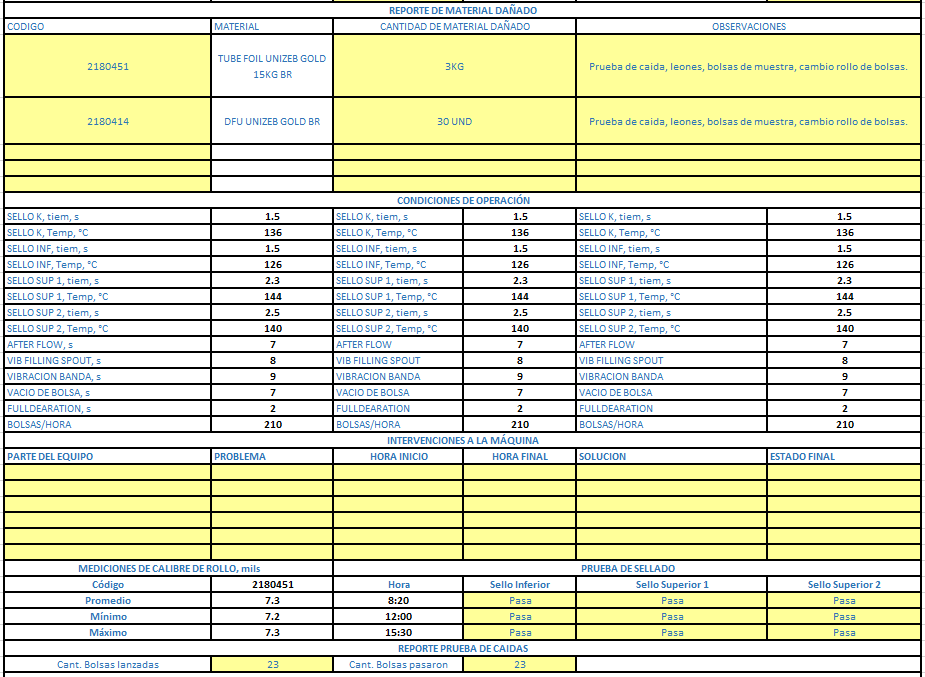Screen dimensions: 925x677
Task: Select the 'REPORTE DE MATERIAL DAÑADO' header cell
Action: click(462, 11)
